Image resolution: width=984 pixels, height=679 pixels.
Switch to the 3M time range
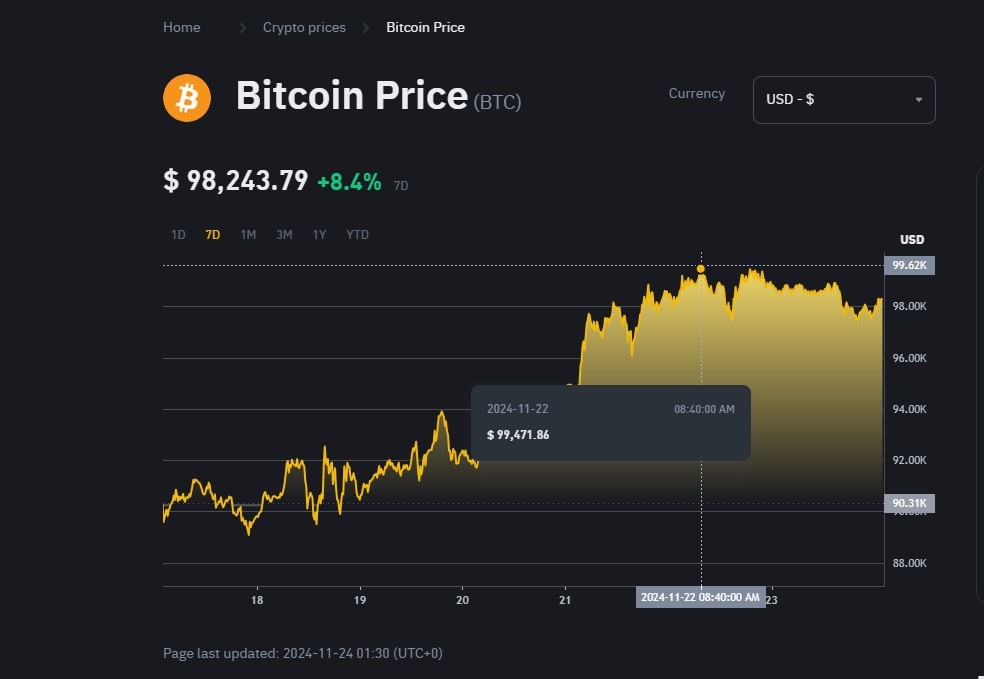tap(283, 234)
